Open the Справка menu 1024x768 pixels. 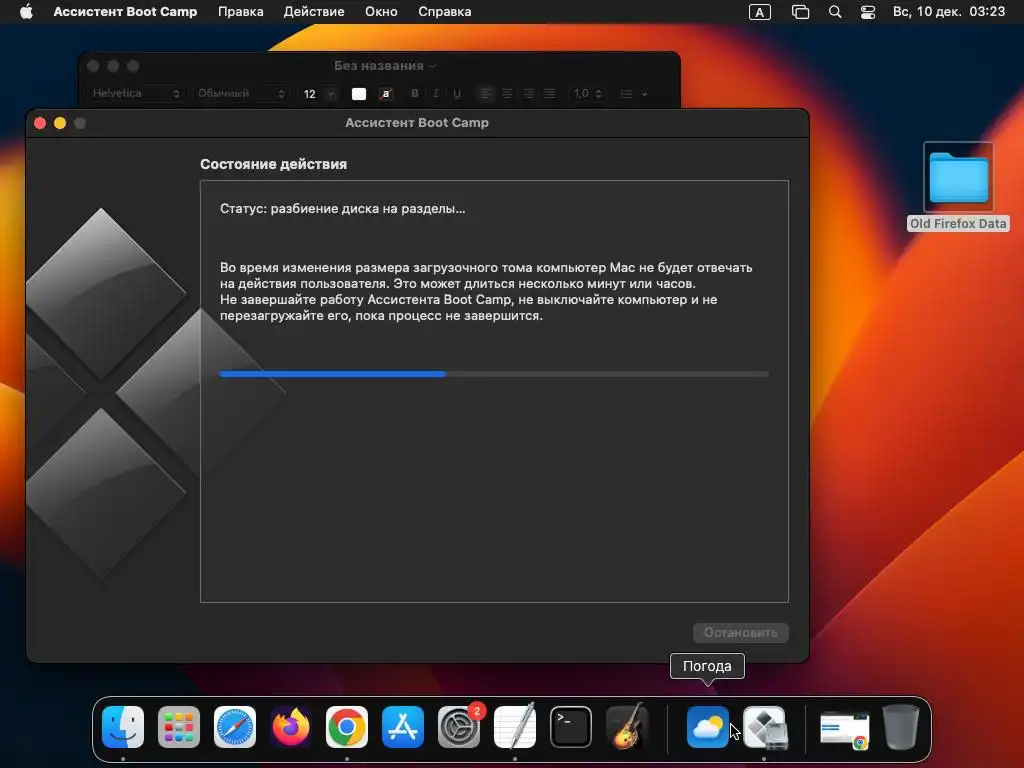click(445, 12)
